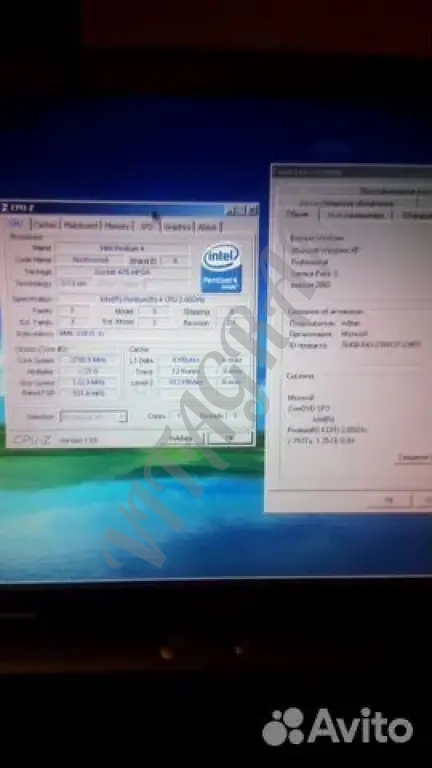Switch to the Mainboard tab in CPU-Z
This screenshot has width=432, height=768.
(x=80, y=225)
